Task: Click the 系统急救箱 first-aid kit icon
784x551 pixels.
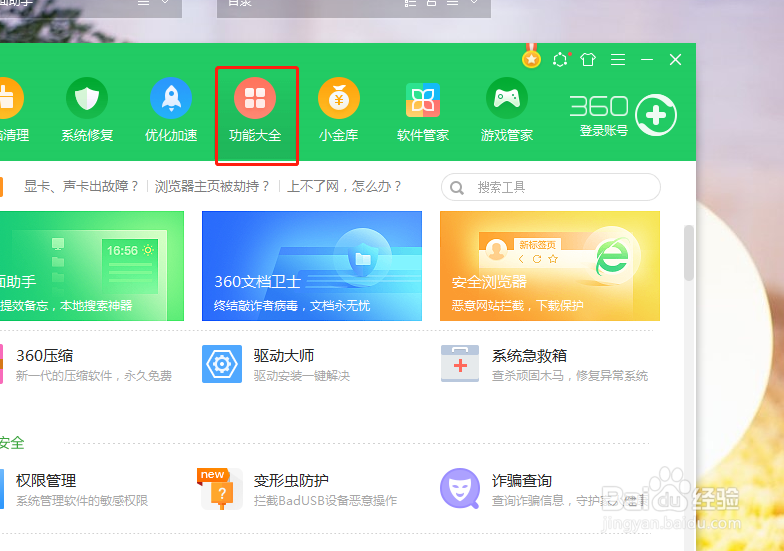Action: pyautogui.click(x=460, y=364)
